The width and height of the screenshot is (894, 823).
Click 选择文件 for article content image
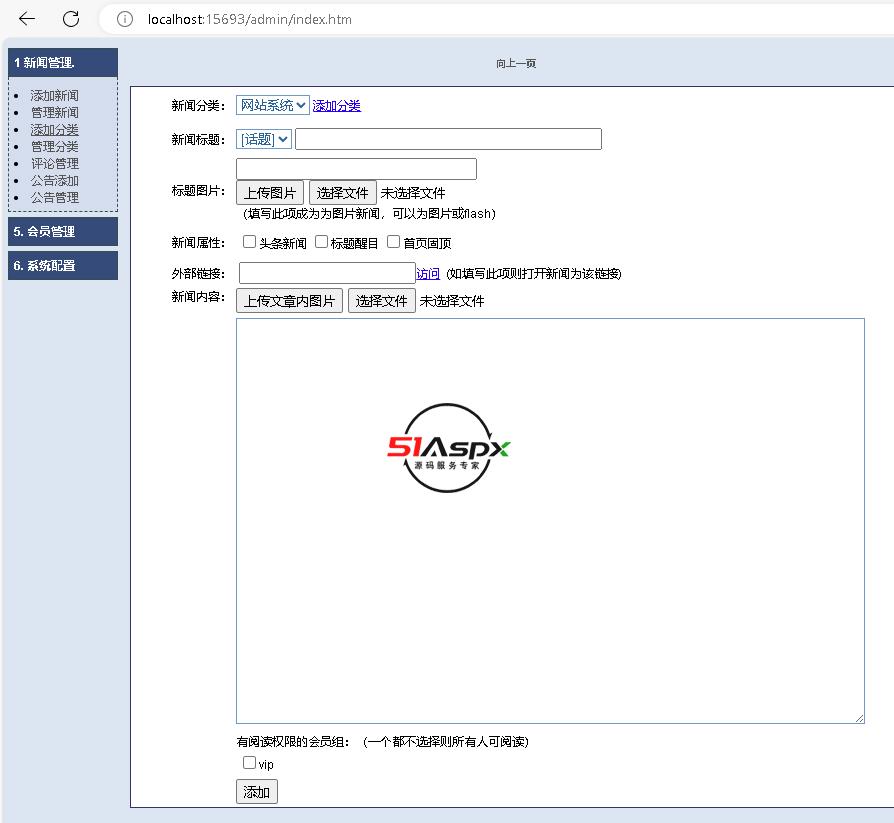(x=381, y=301)
